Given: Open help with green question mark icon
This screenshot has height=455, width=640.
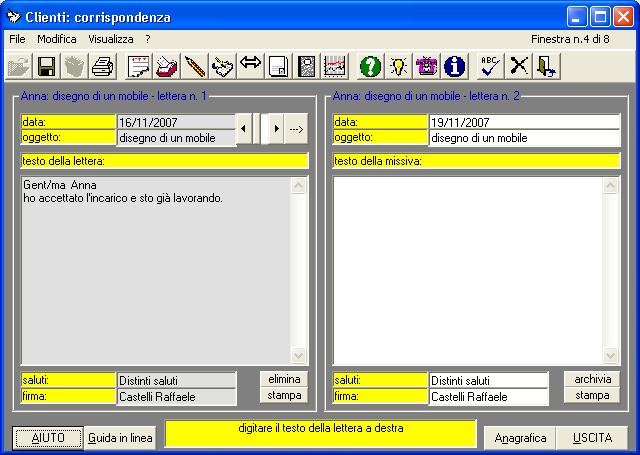Looking at the screenshot, I should point(370,66).
